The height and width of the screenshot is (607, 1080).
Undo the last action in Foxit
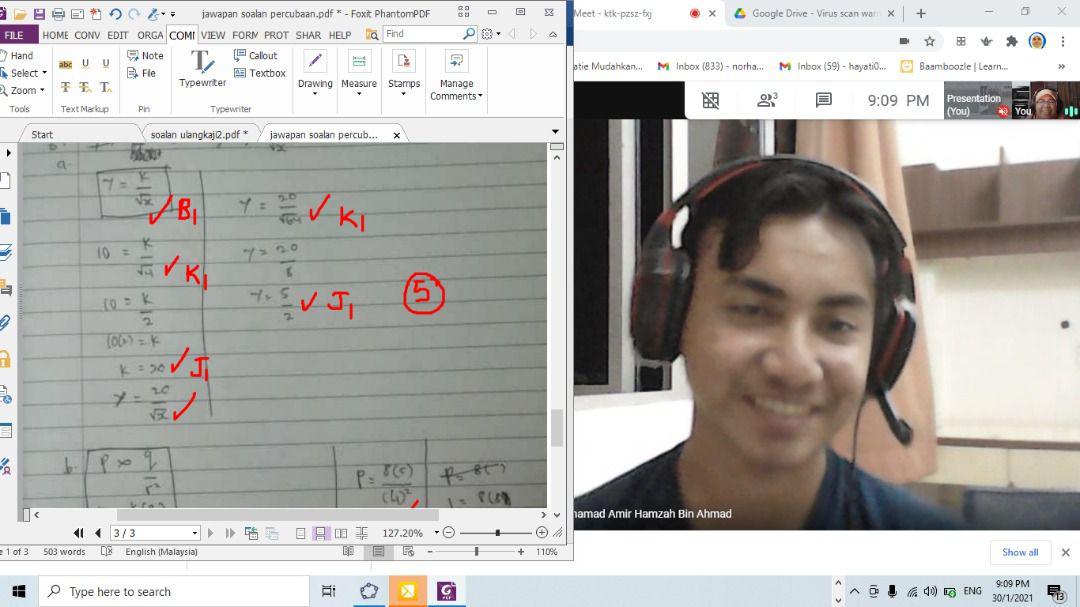115,14
